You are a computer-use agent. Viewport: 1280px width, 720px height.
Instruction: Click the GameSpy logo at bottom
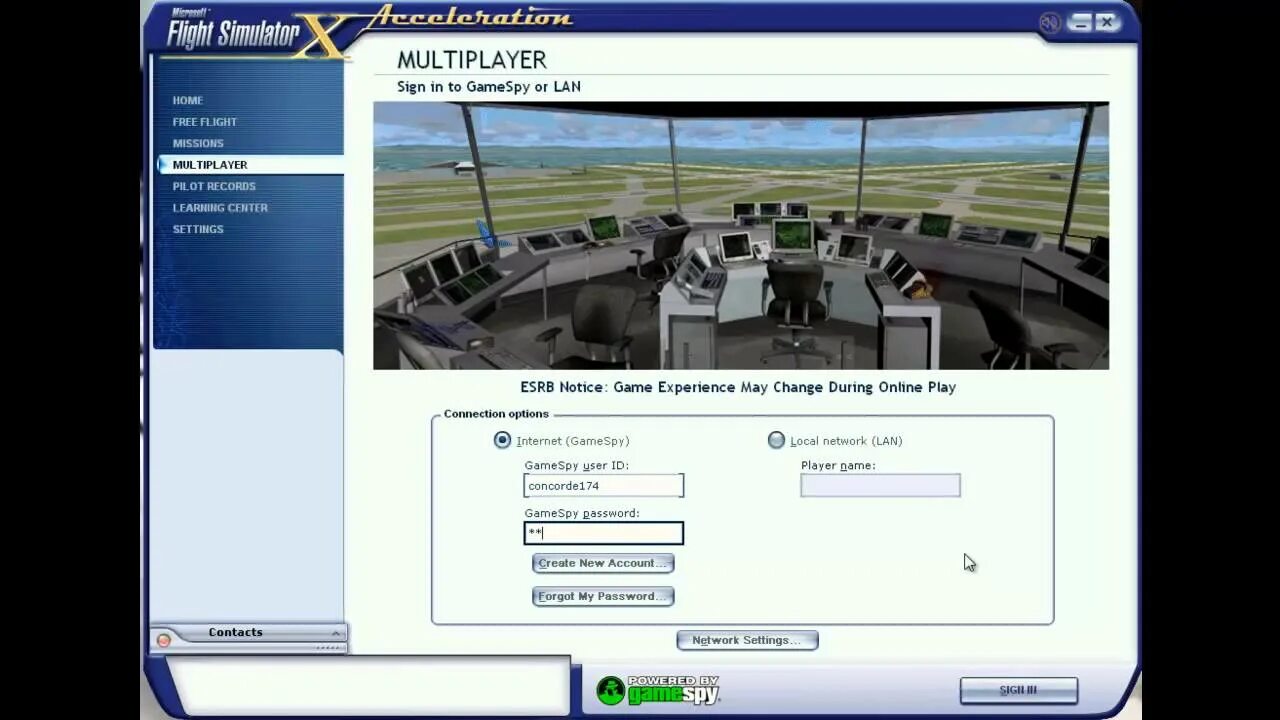657,690
